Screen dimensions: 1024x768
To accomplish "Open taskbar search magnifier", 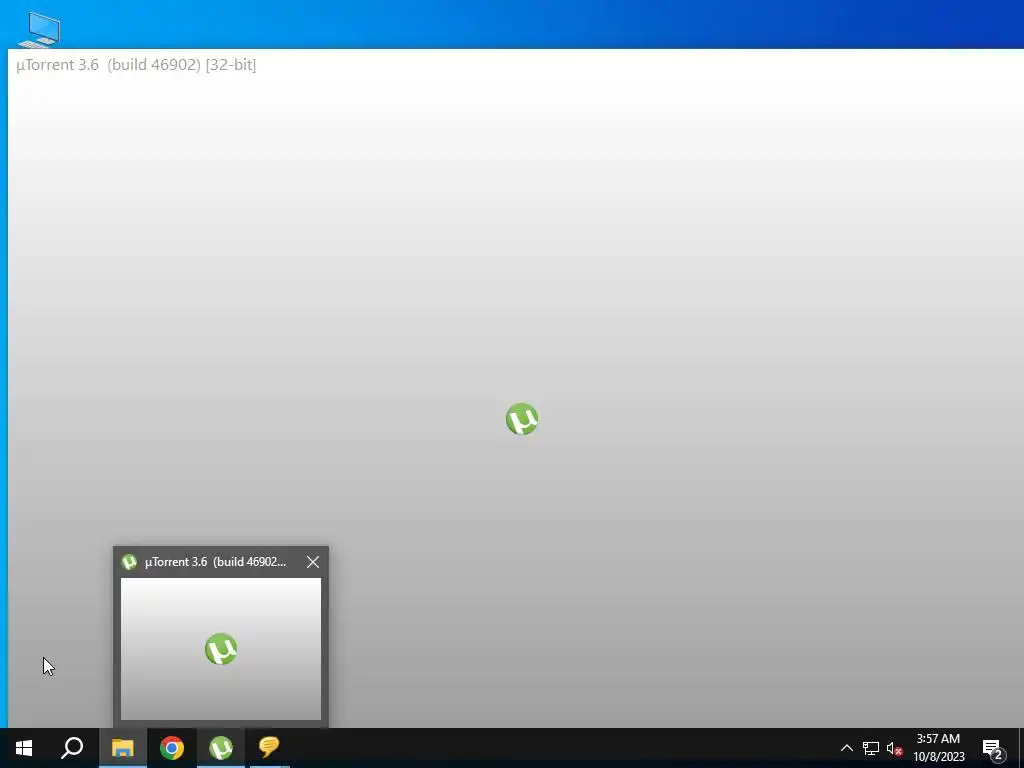I will [72, 748].
